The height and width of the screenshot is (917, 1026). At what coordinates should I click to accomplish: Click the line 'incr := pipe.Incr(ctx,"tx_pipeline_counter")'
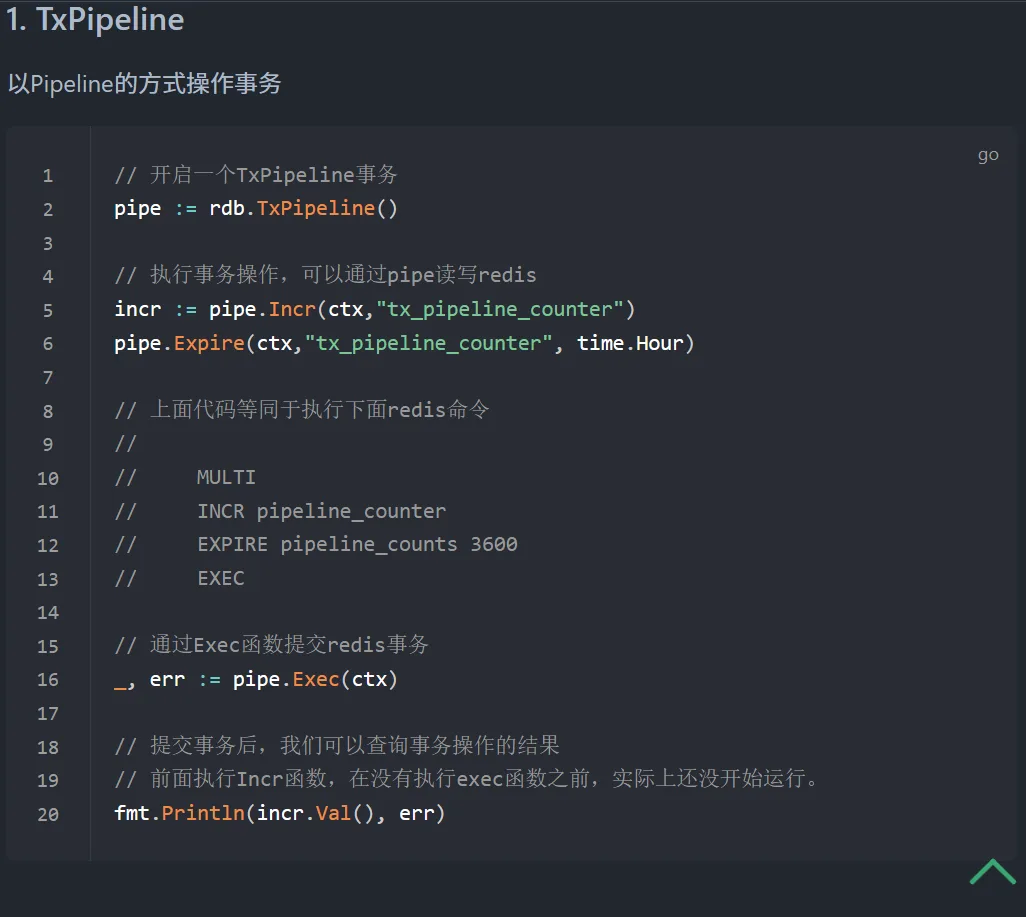pos(375,309)
